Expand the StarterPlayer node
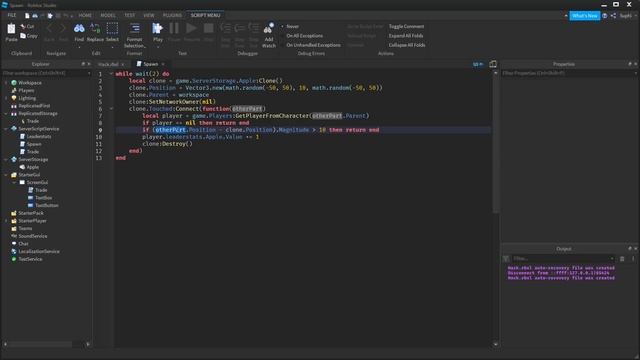Viewport: 640px width, 360px height. coord(6,221)
